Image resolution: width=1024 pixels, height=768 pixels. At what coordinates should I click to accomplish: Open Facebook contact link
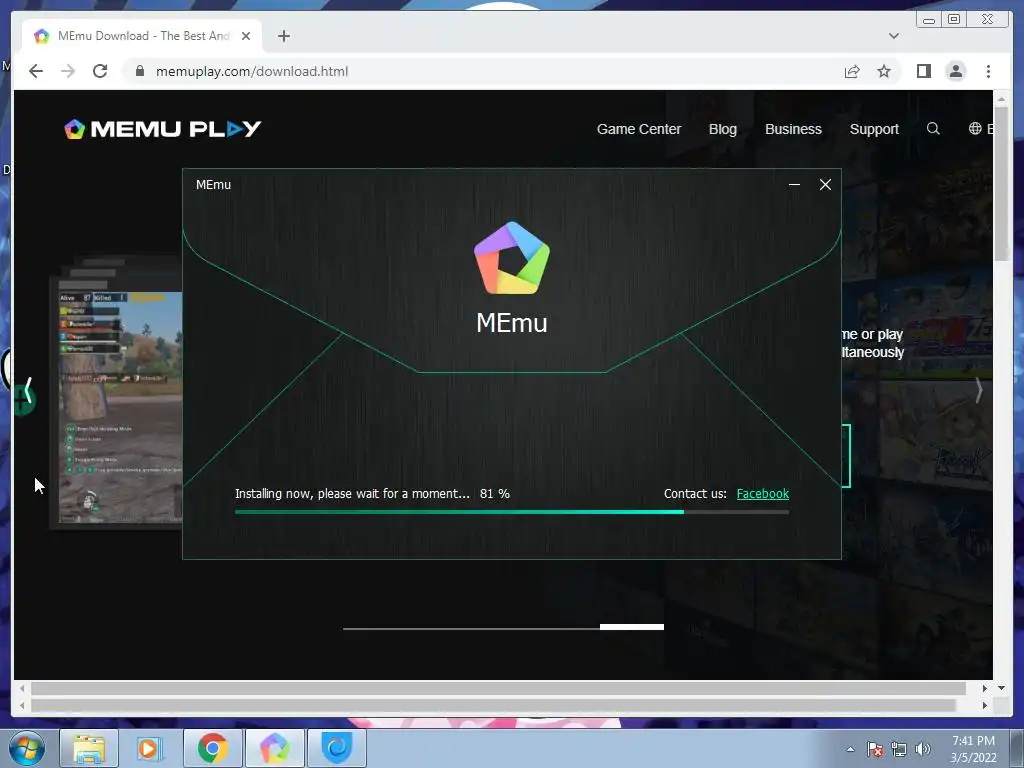[763, 494]
